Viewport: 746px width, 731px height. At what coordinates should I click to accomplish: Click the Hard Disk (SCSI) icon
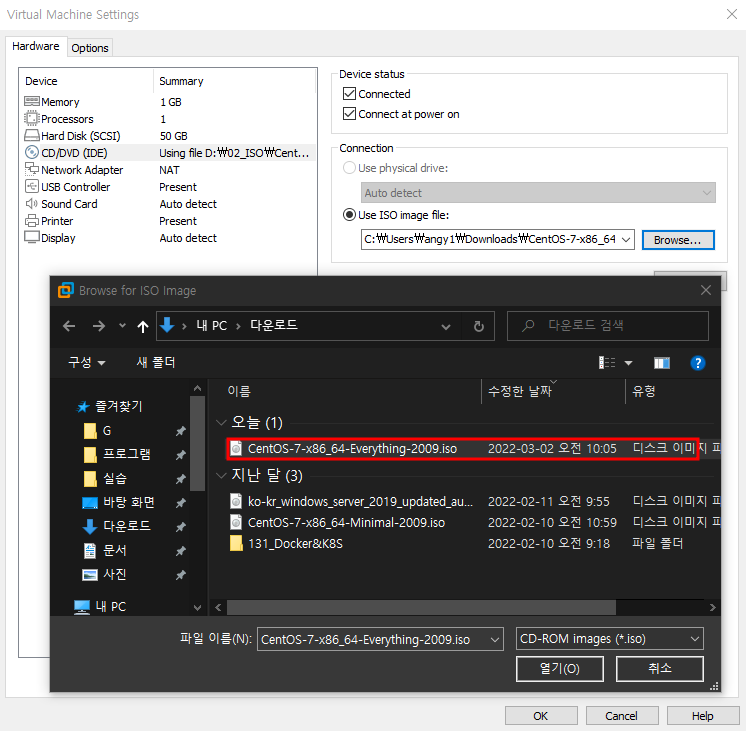[x=32, y=136]
